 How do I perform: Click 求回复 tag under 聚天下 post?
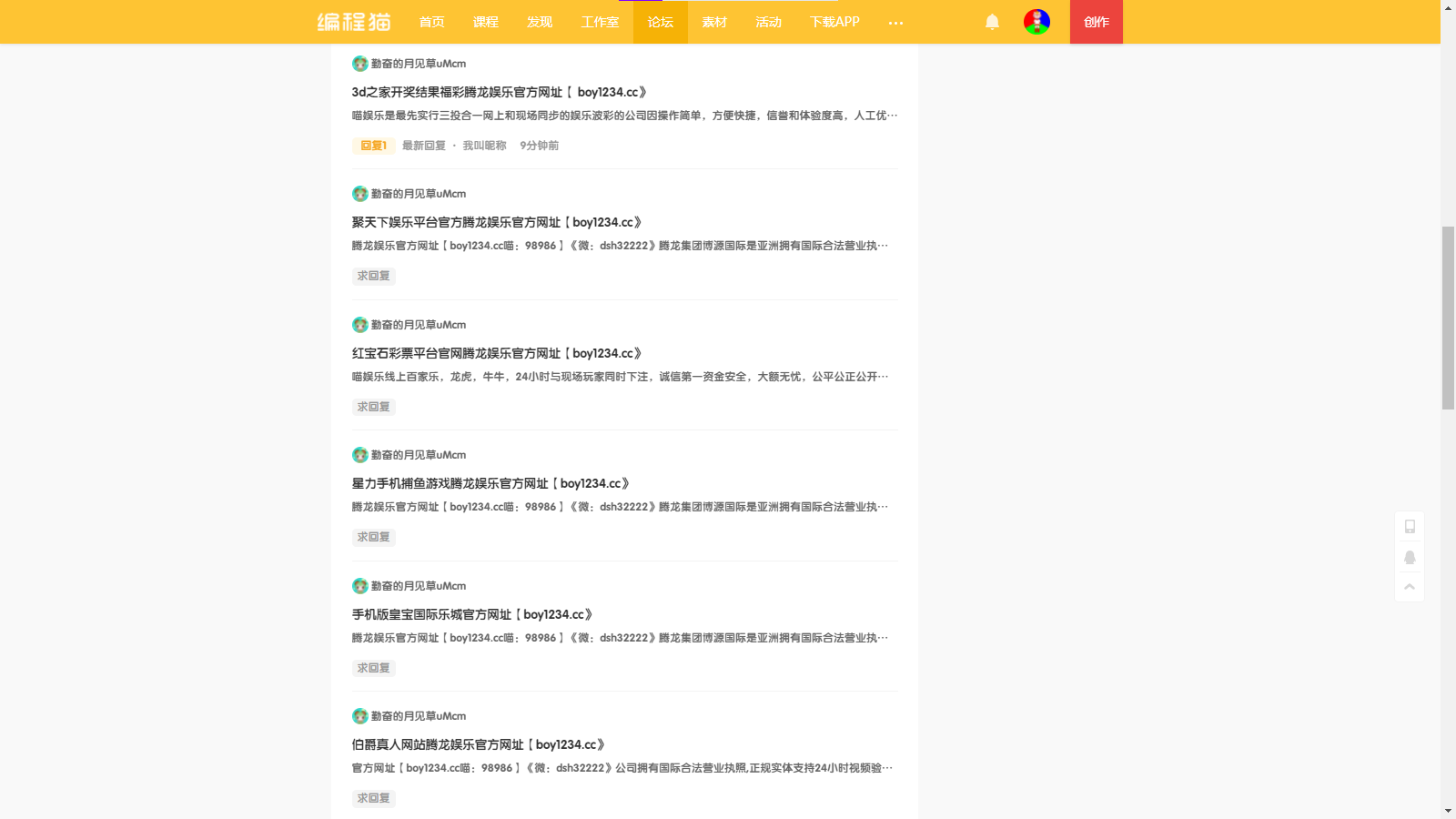click(373, 276)
